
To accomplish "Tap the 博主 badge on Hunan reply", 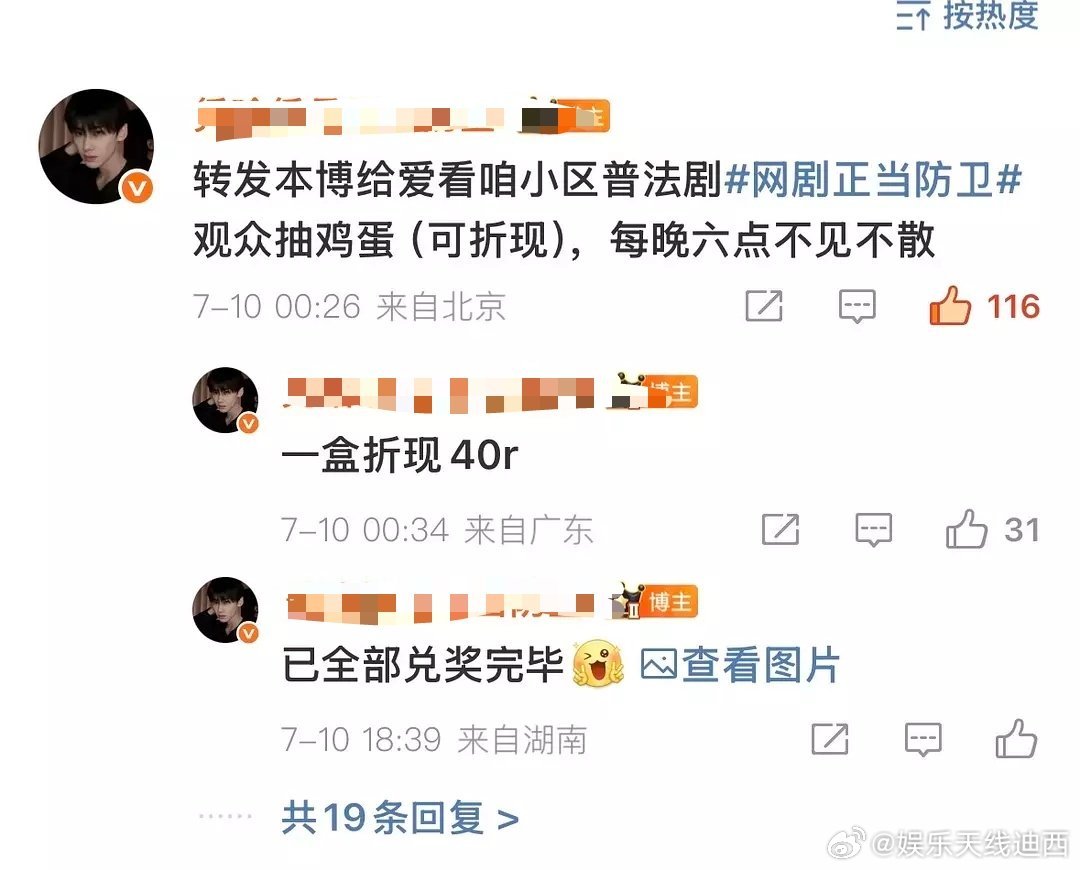I will 672,602.
